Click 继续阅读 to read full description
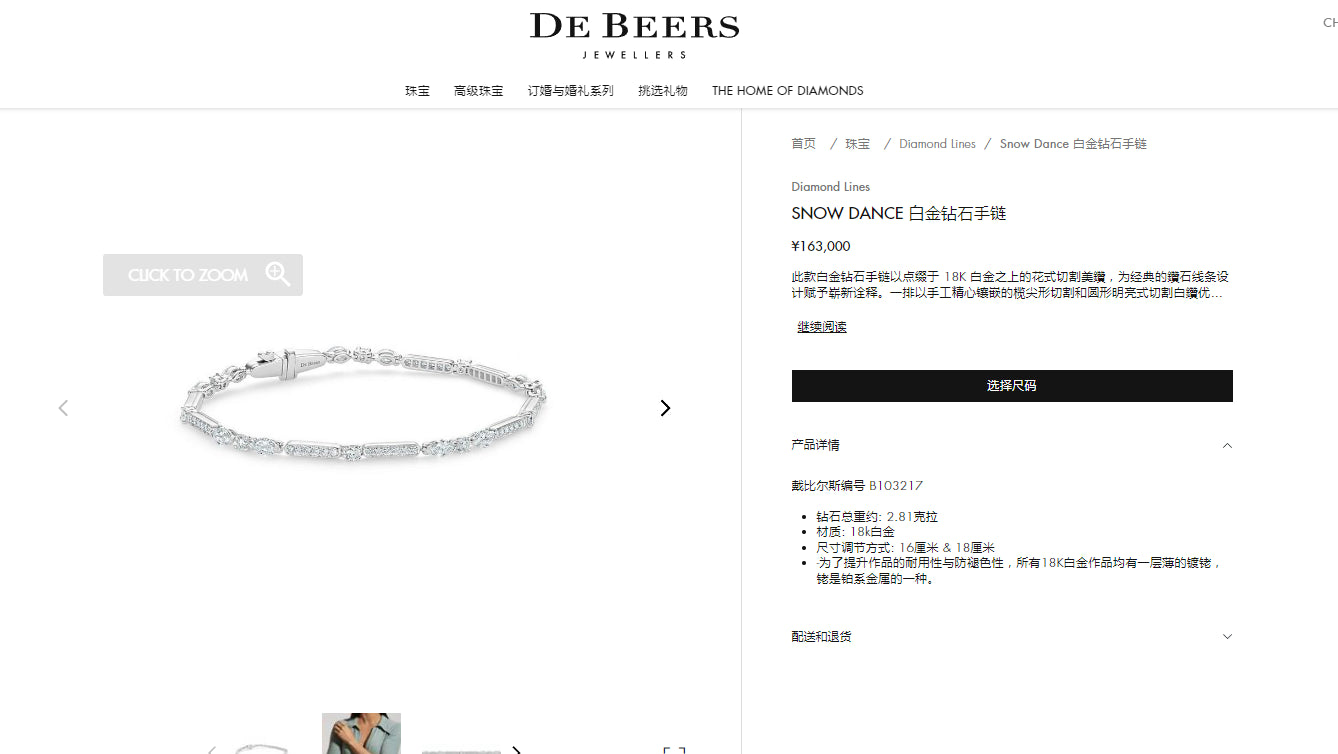Viewport: 1338px width, 754px height. (x=822, y=327)
